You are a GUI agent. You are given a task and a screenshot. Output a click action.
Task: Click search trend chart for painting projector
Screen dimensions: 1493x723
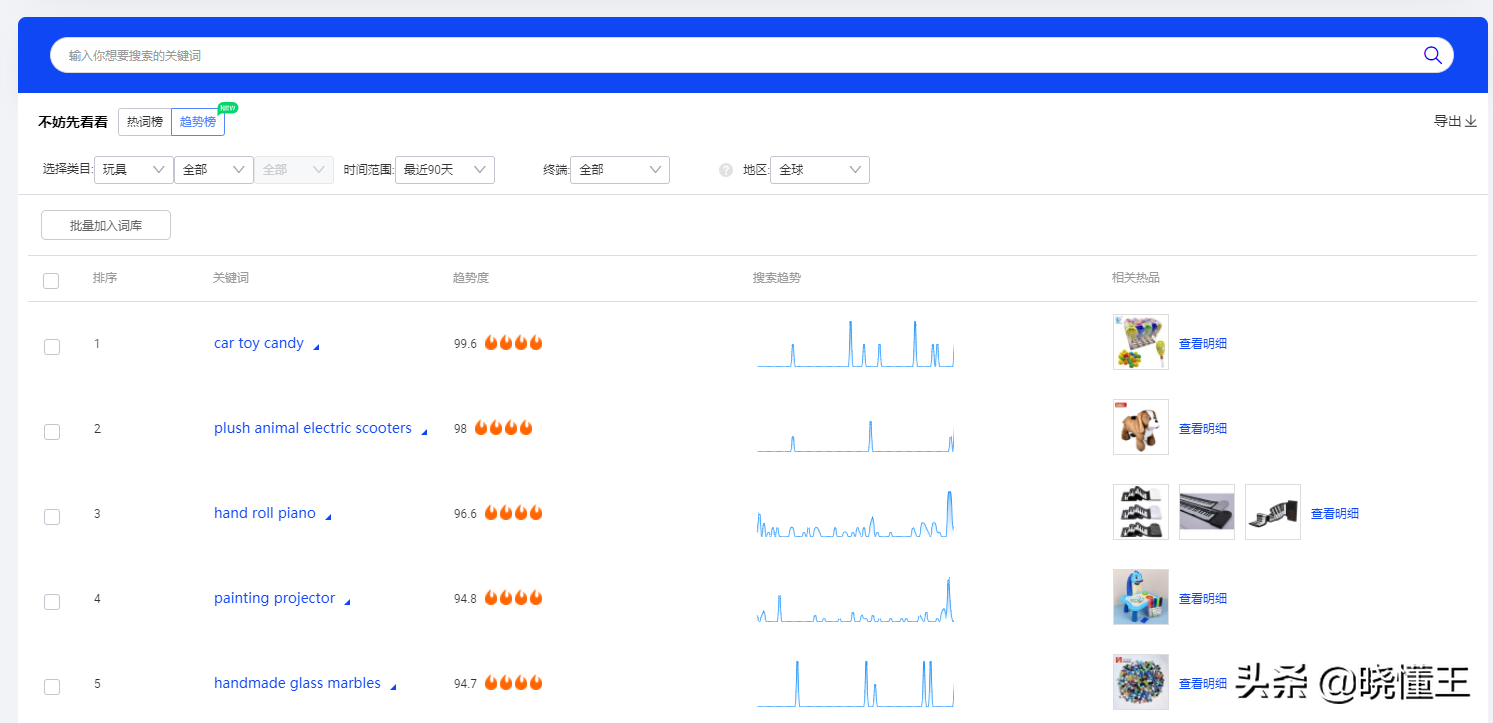click(x=856, y=598)
